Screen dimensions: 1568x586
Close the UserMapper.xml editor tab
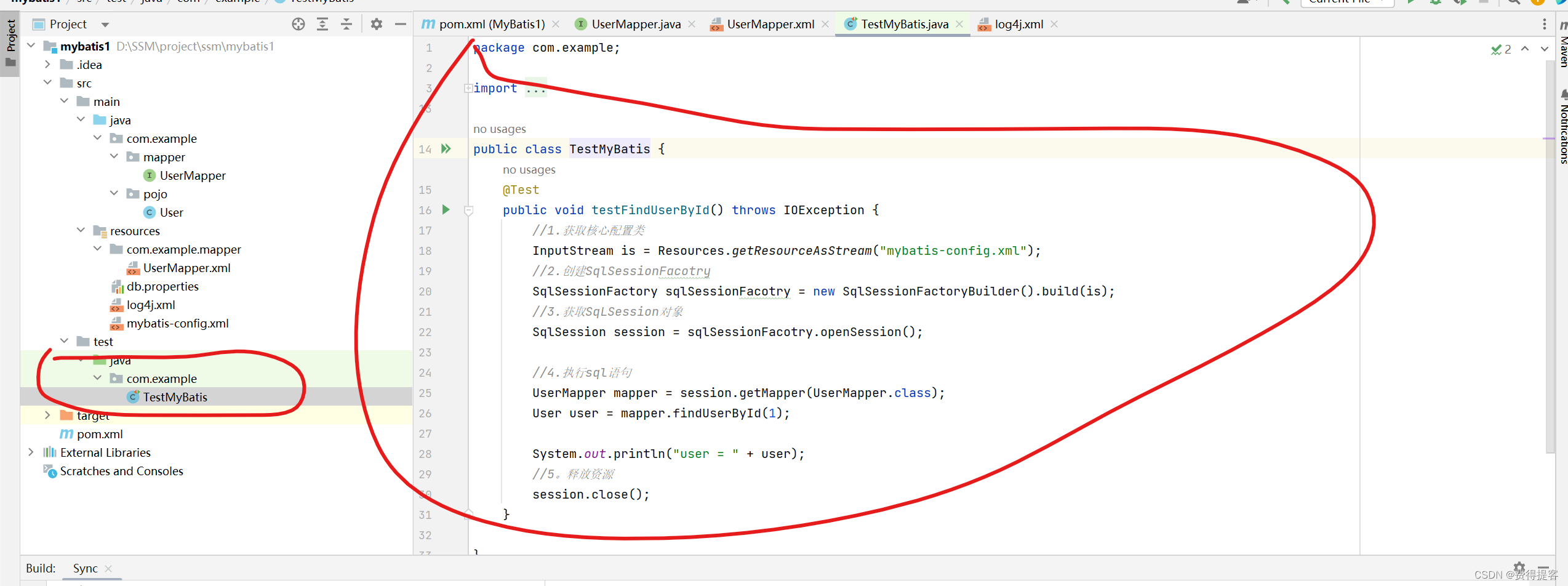825,24
